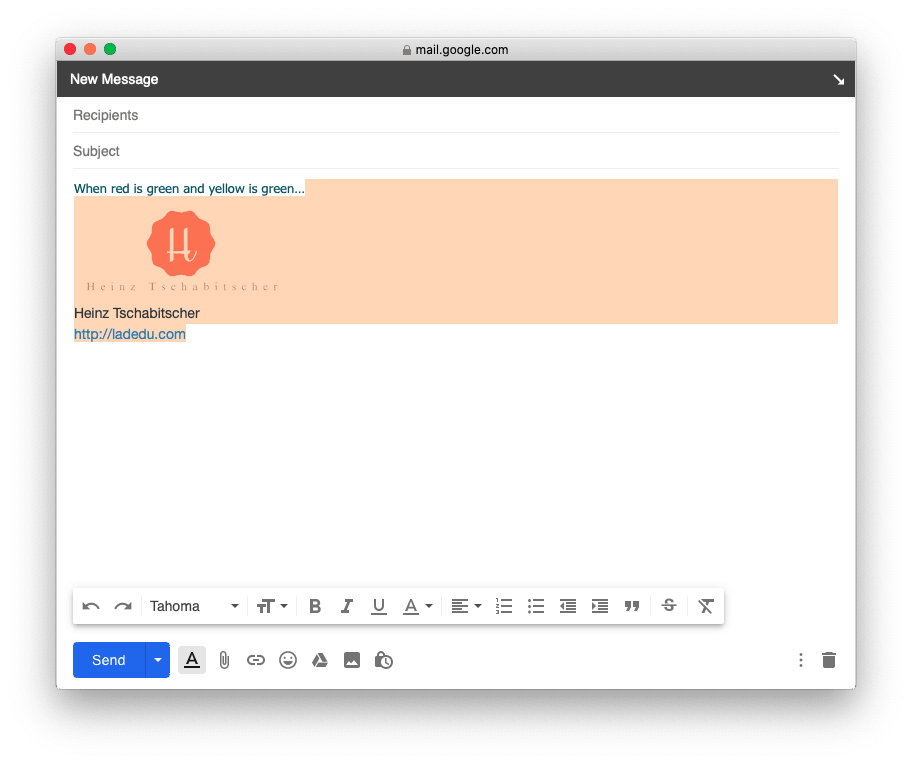
Task: Open the text alignment dropdown
Action: [x=466, y=607]
